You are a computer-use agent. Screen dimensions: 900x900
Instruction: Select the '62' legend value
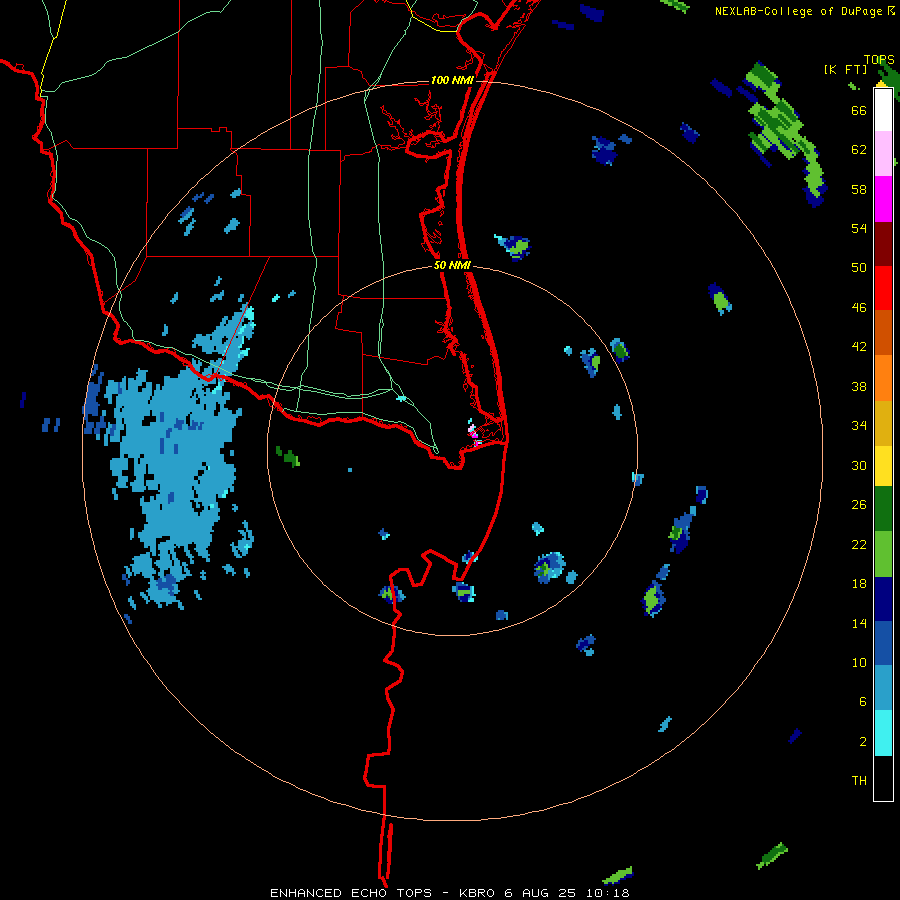pyautogui.click(x=859, y=150)
